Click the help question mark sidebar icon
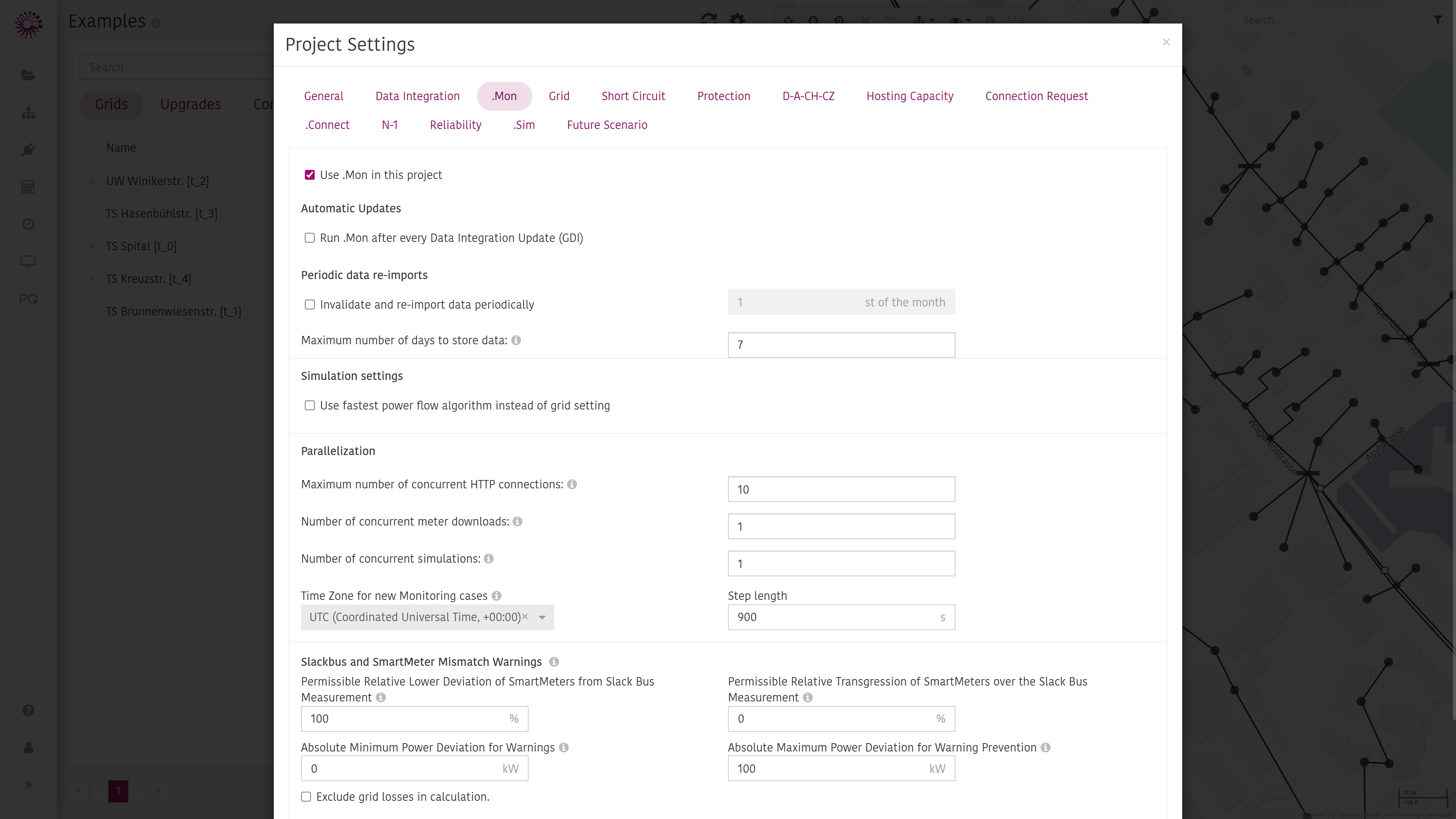The height and width of the screenshot is (819, 1456). 28,711
